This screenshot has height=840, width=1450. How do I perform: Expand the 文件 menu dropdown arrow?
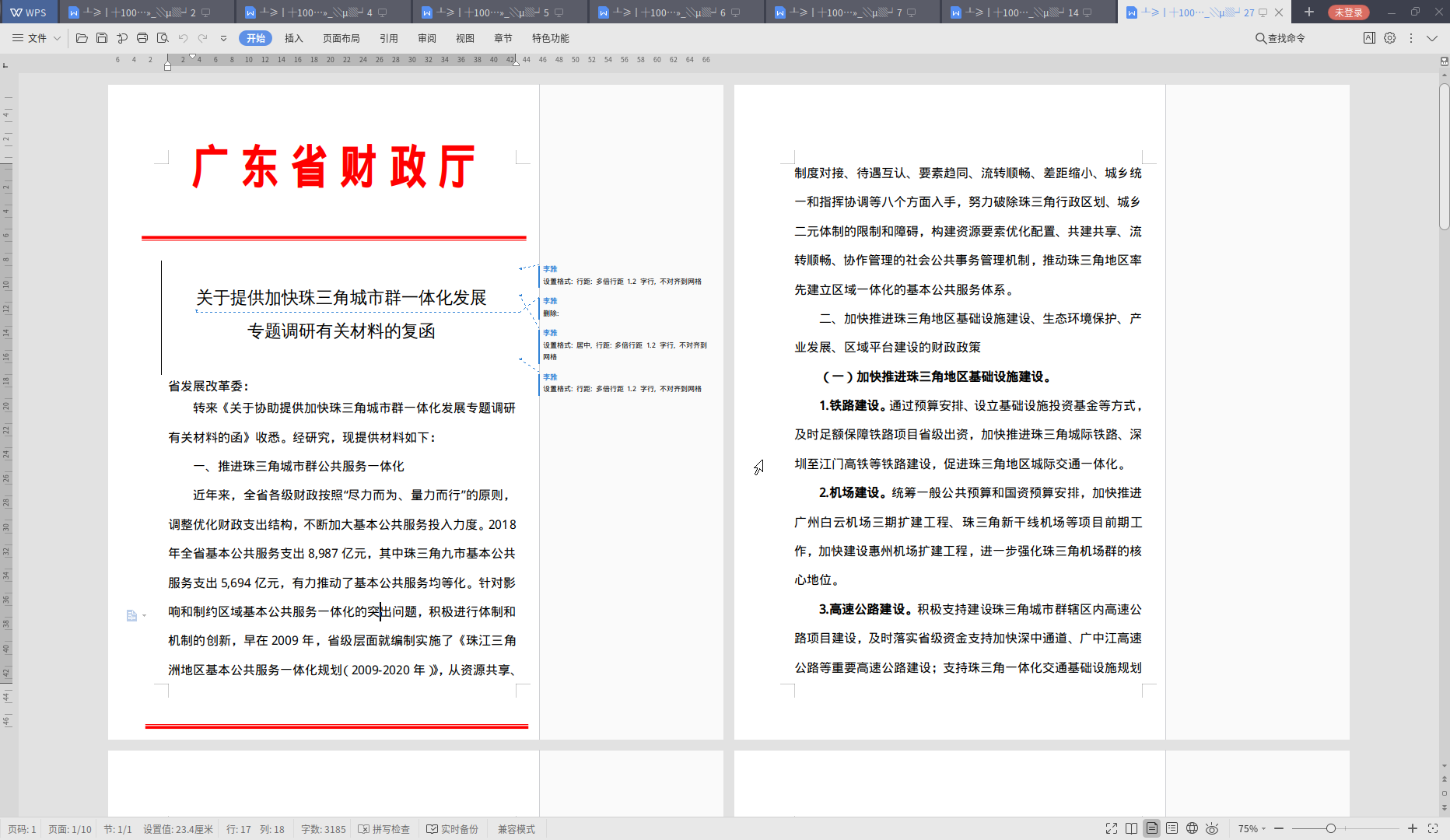coord(57,38)
